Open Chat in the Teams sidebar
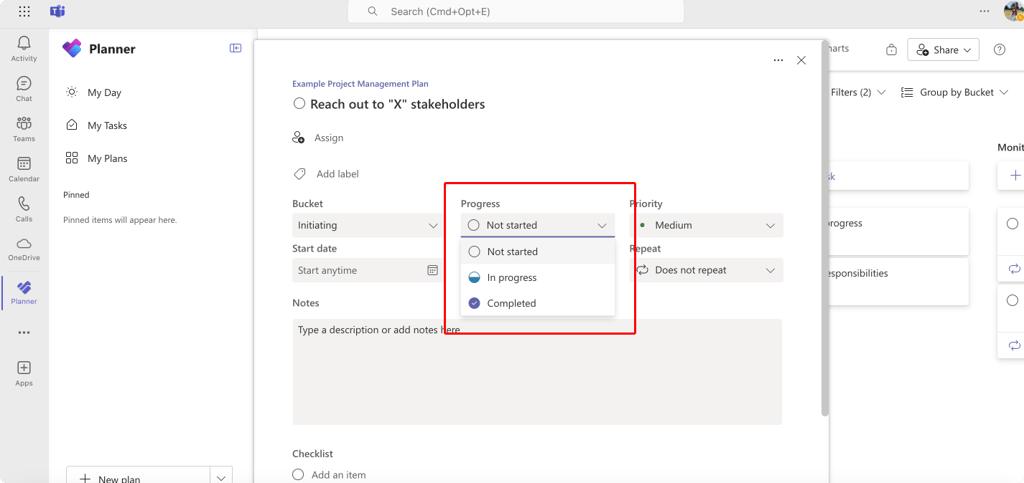Viewport: 1024px width, 483px height. [24, 84]
